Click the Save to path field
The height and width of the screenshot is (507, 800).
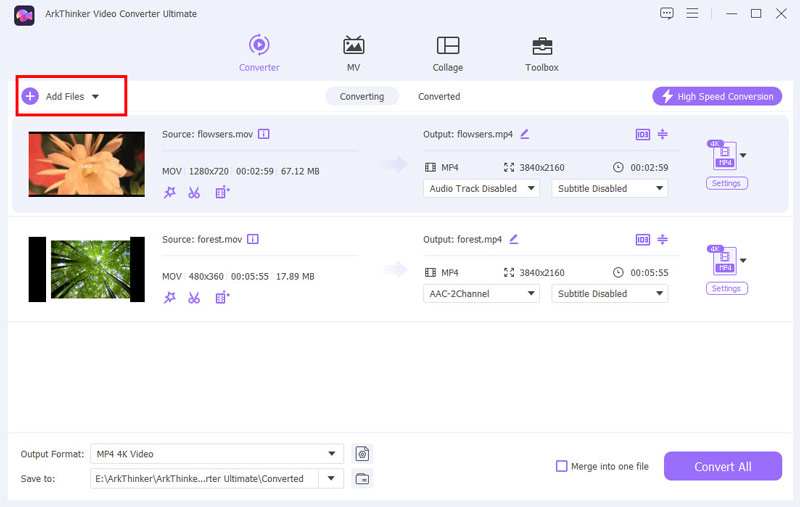coord(204,478)
